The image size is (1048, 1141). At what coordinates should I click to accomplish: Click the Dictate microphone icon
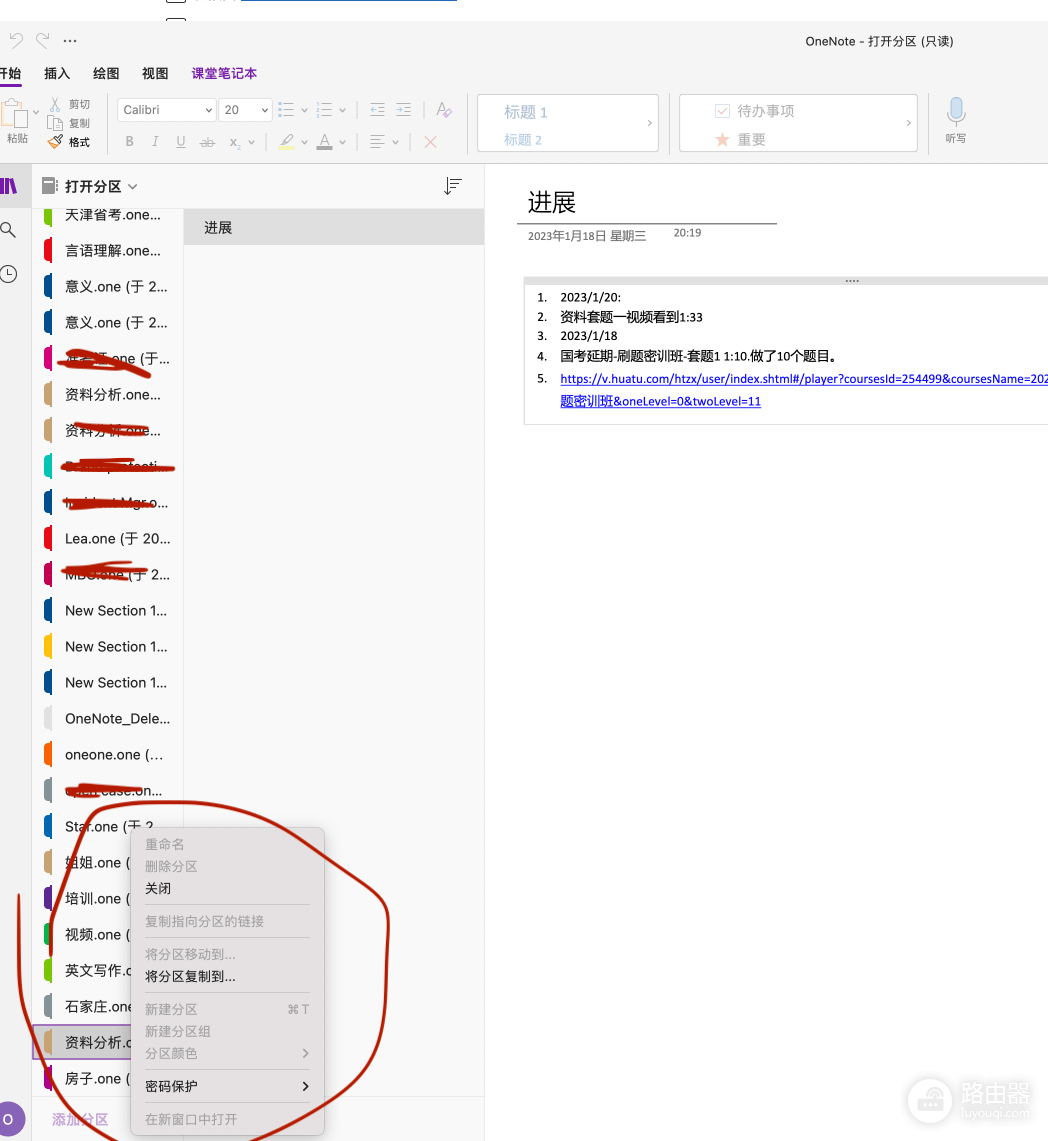coord(956,111)
